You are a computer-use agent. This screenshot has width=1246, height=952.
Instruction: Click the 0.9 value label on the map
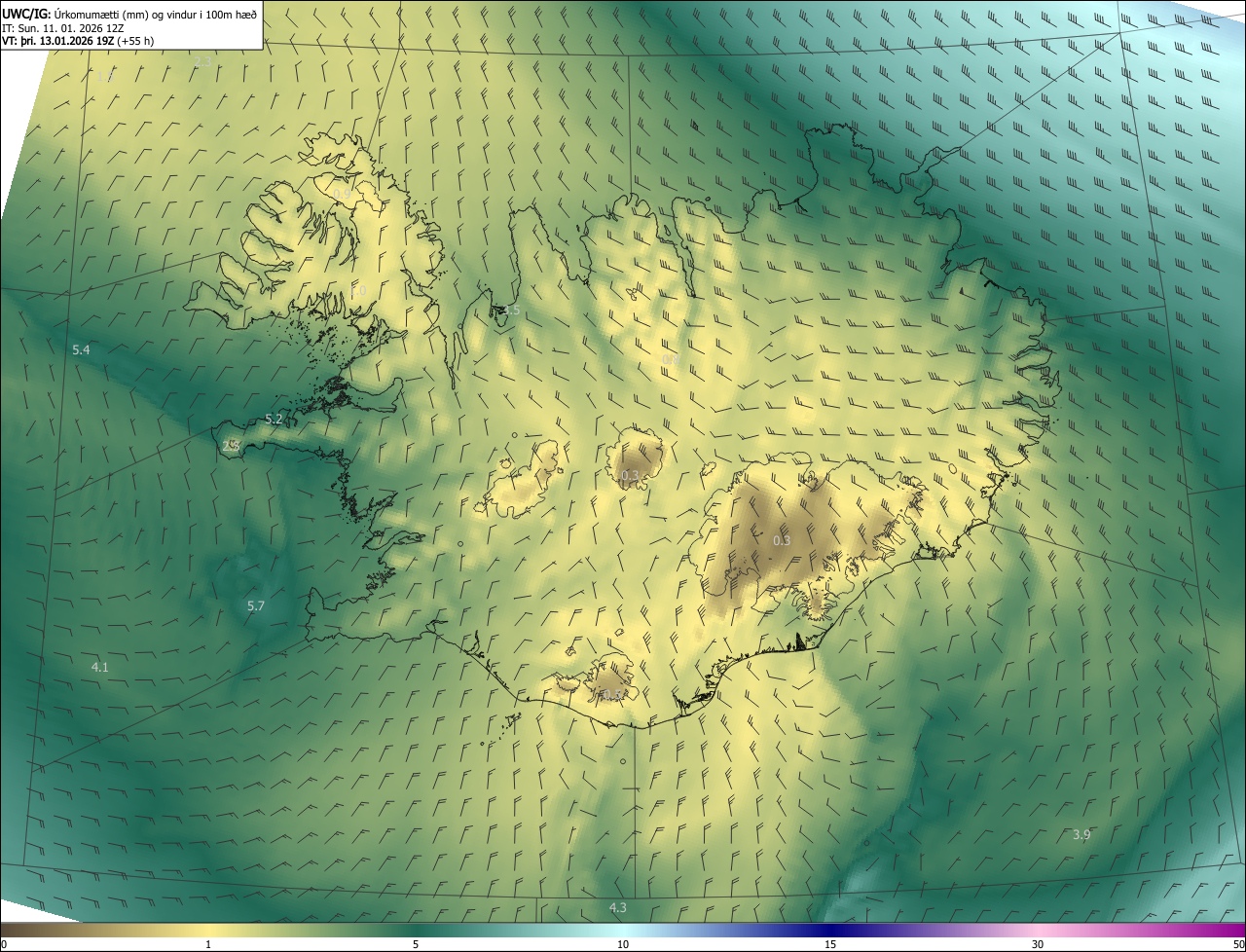coord(343,195)
